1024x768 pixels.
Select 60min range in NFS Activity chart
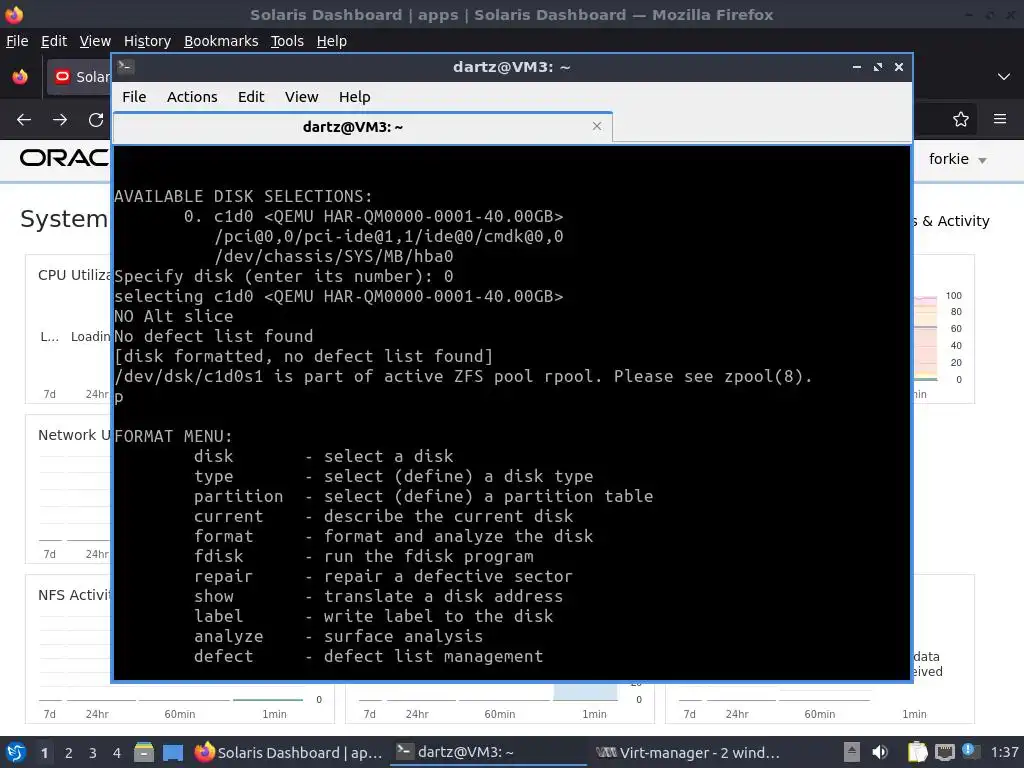tap(180, 714)
